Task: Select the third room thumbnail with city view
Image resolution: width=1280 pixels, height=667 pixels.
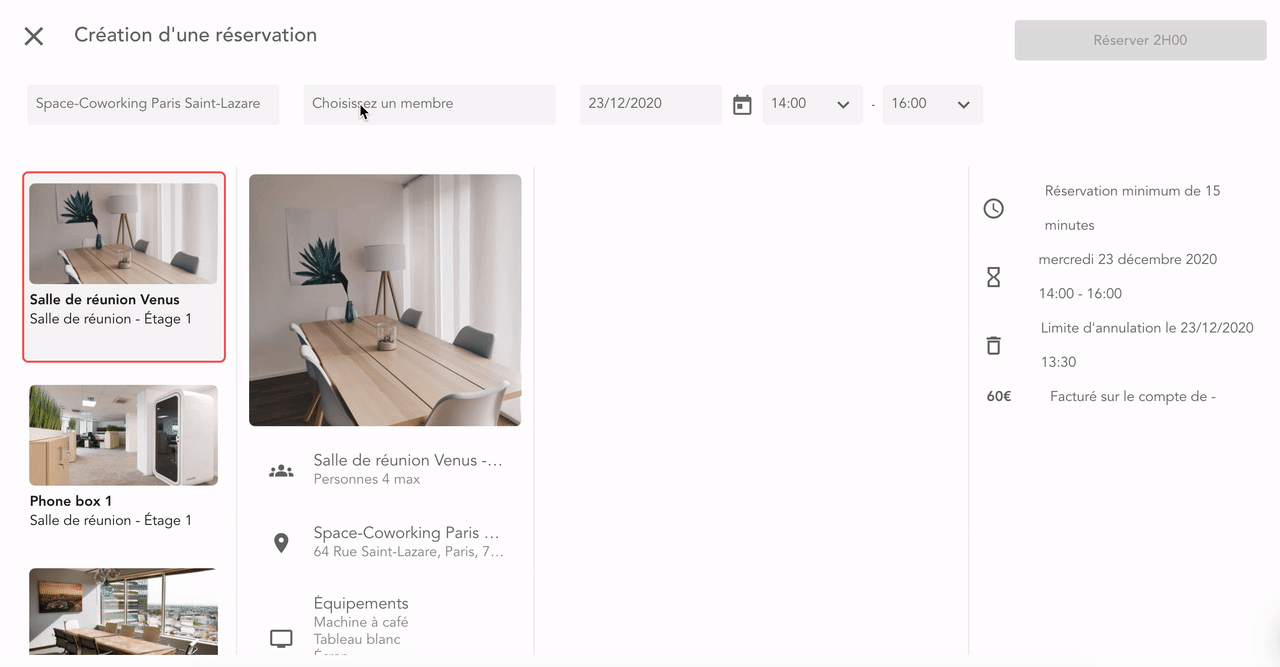Action: point(123,611)
